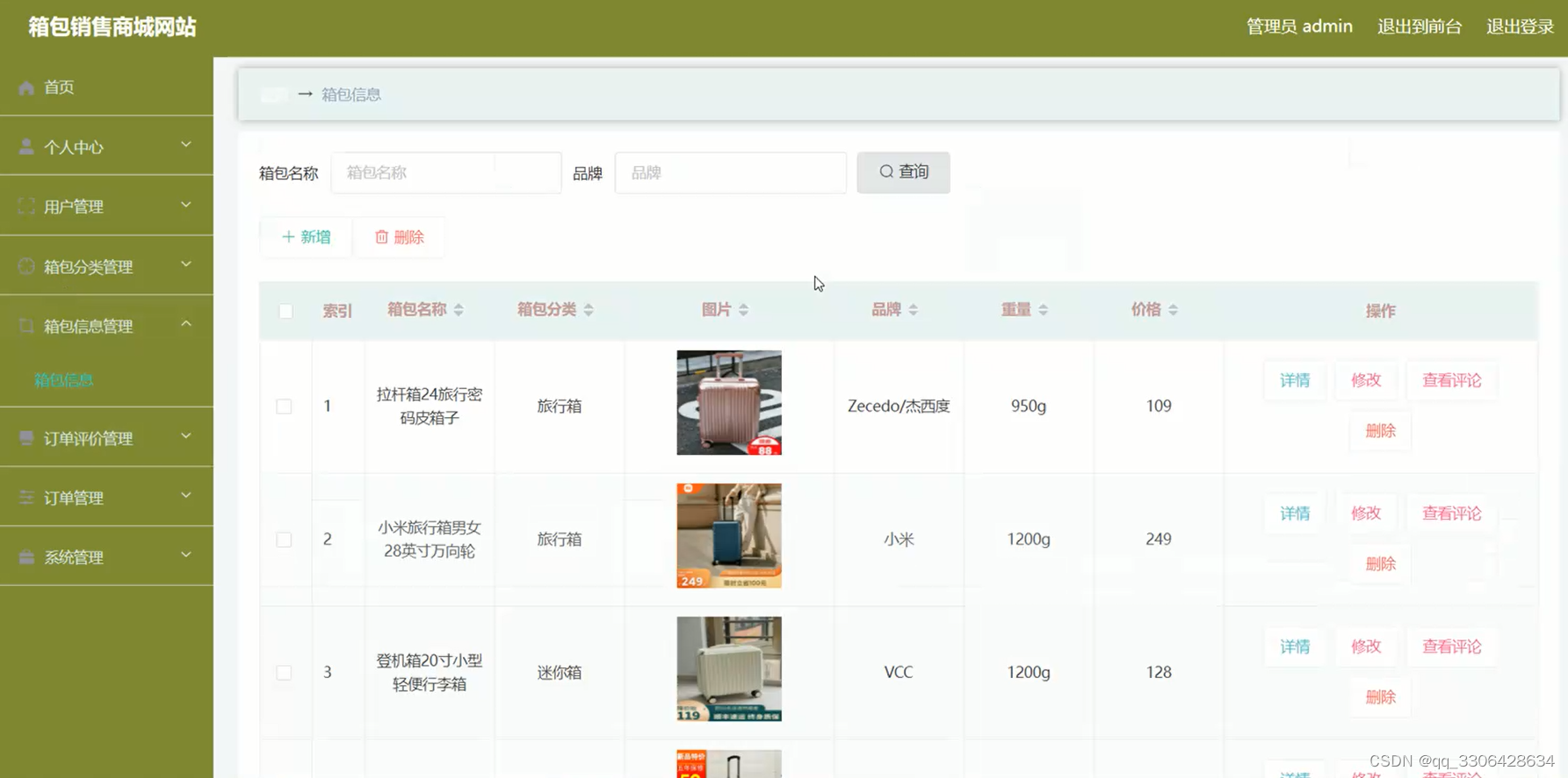This screenshot has width=1568, height=778.
Task: Click the plus icon in 新增 button
Action: [x=288, y=237]
